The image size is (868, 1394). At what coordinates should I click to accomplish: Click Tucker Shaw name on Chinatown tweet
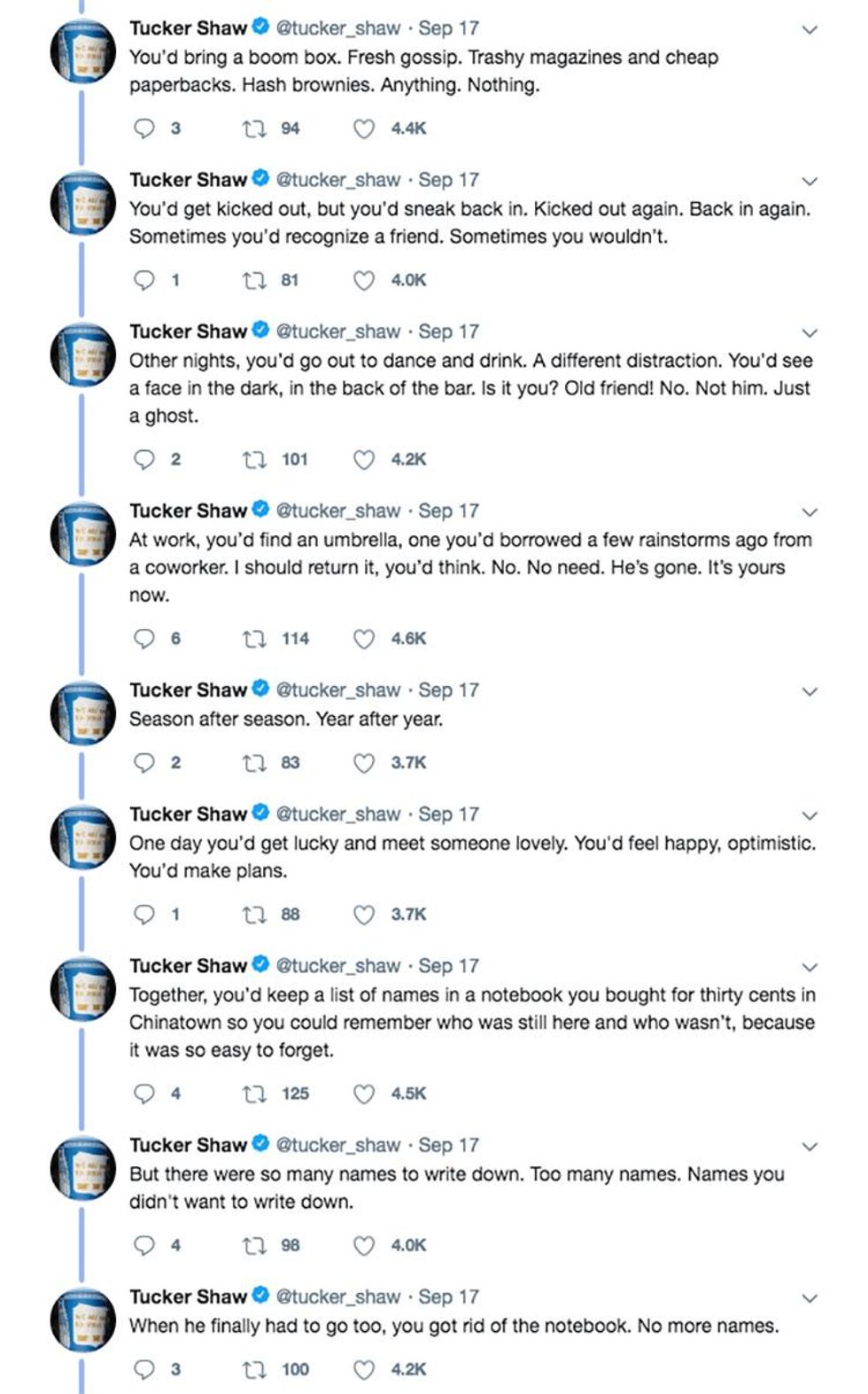pyautogui.click(x=188, y=966)
